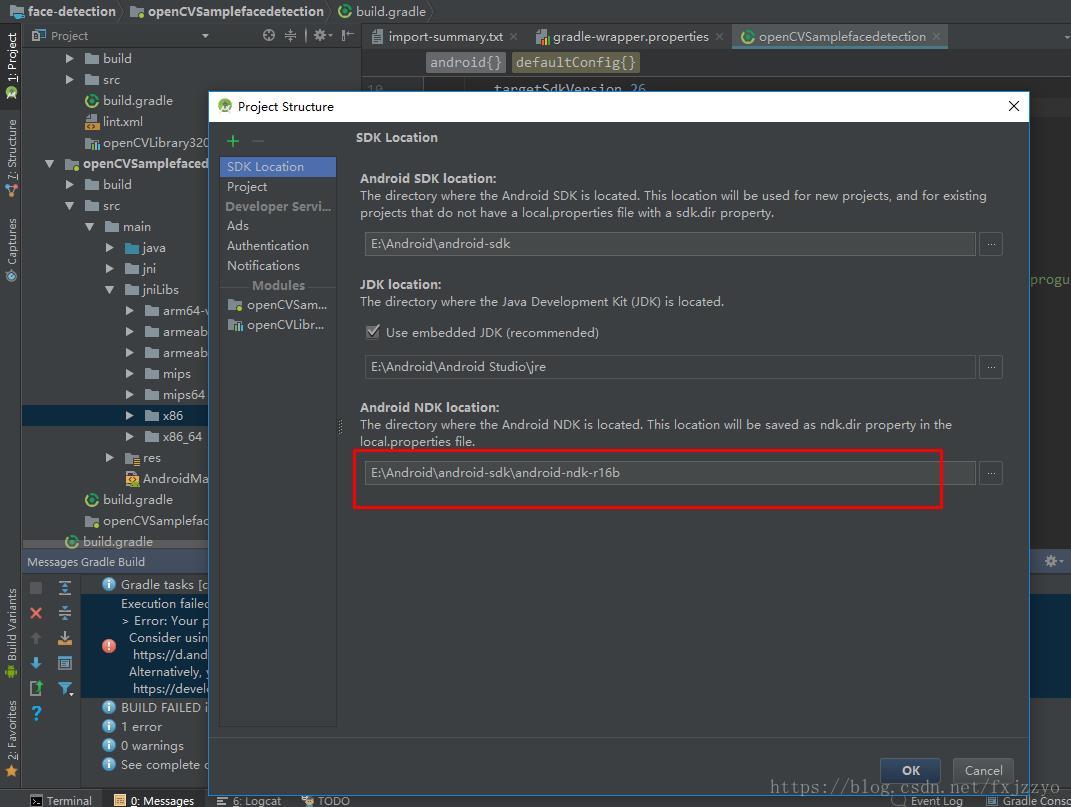
Task: Click the green plus to add module
Action: click(233, 141)
